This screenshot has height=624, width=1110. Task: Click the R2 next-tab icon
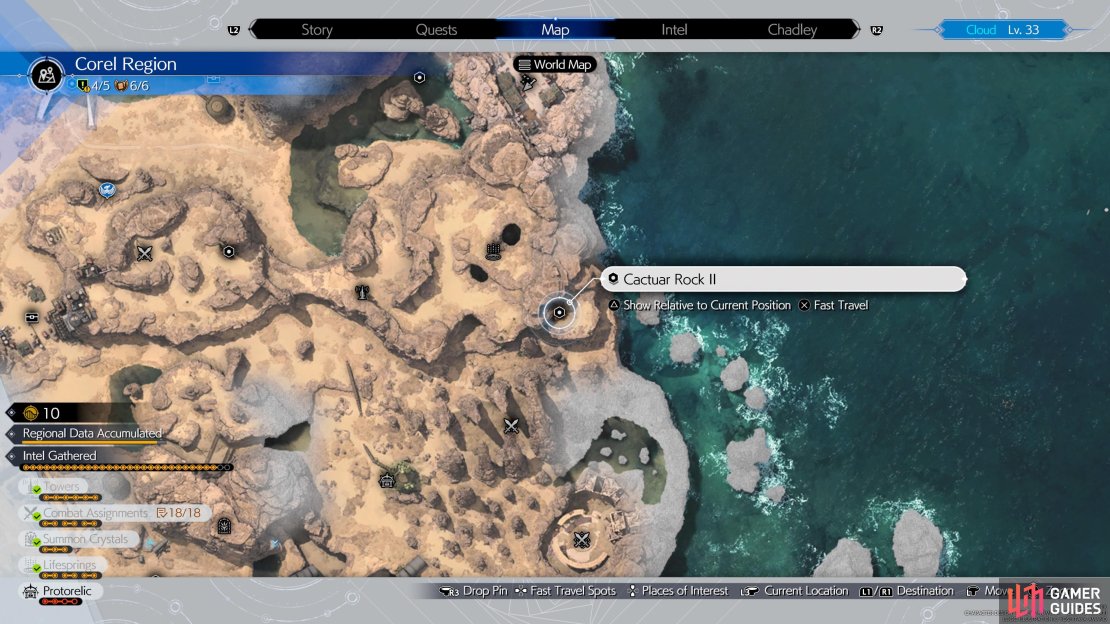(x=876, y=30)
